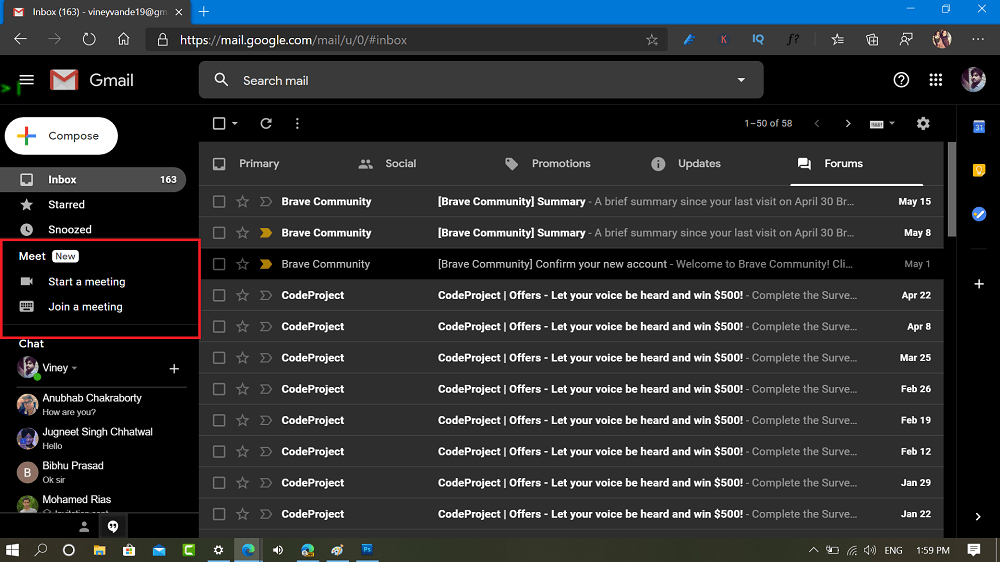Star the May 15 Brave Community email
This screenshot has width=1000, height=562.
coord(242,202)
